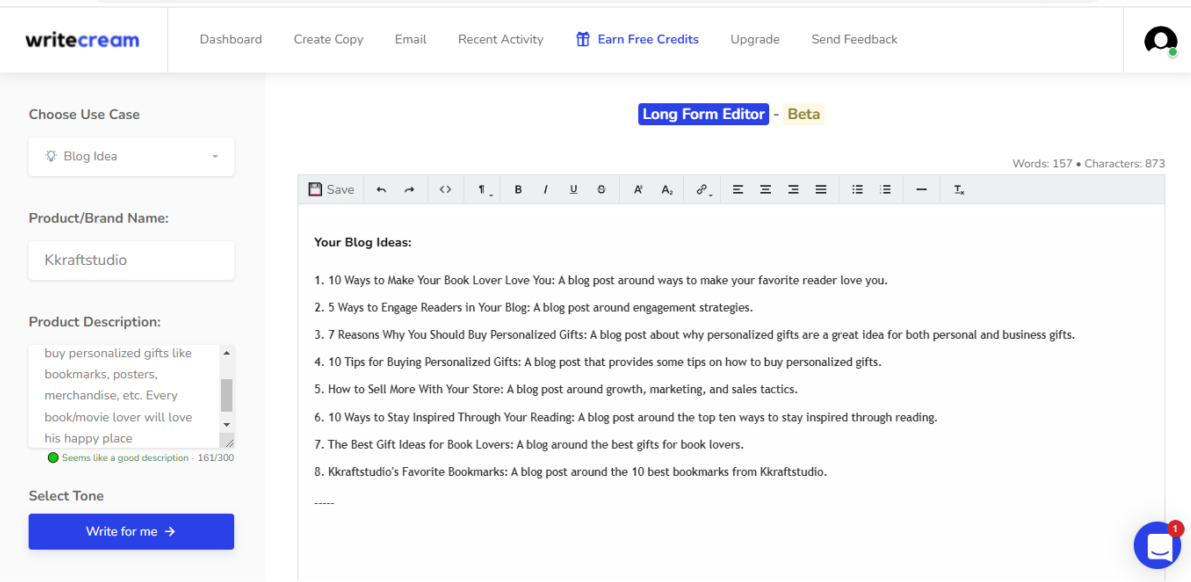Center align text

click(766, 189)
